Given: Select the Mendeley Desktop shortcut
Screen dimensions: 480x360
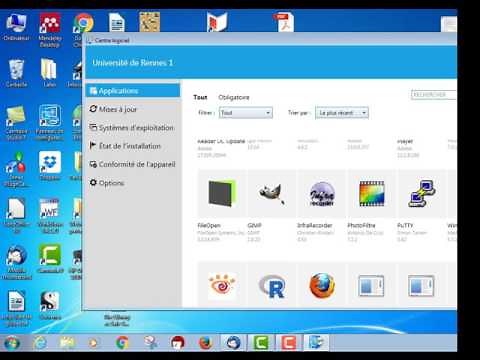Looking at the screenshot, I should [x=50, y=30].
